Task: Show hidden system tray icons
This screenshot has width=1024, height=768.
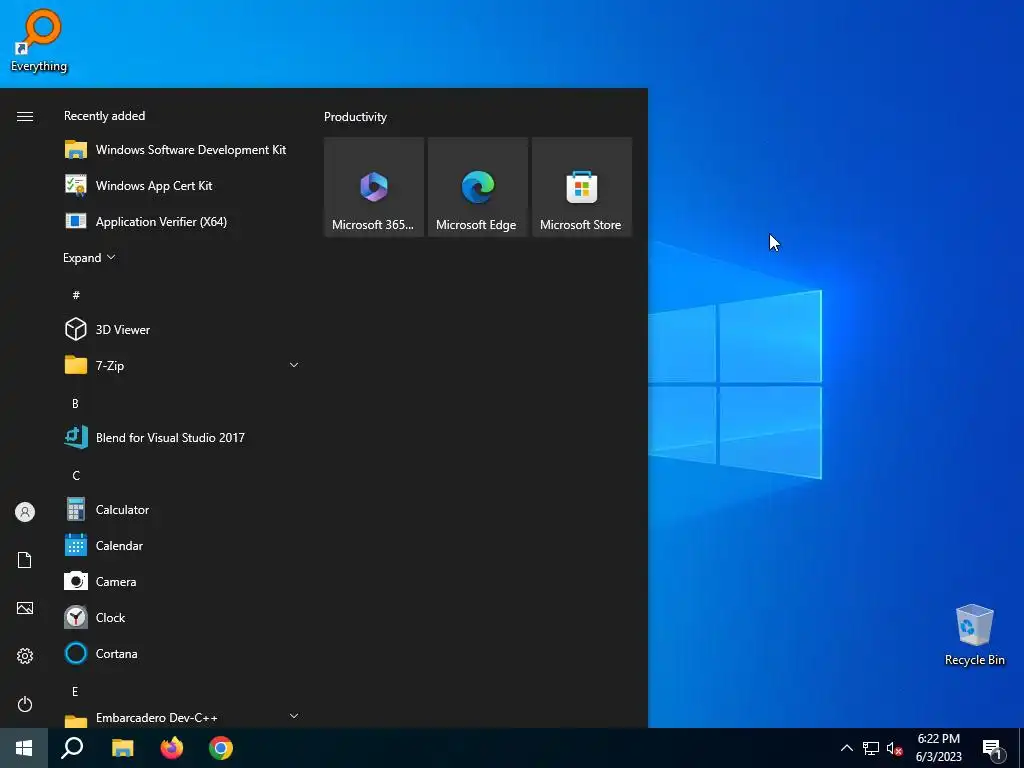Action: tap(846, 748)
